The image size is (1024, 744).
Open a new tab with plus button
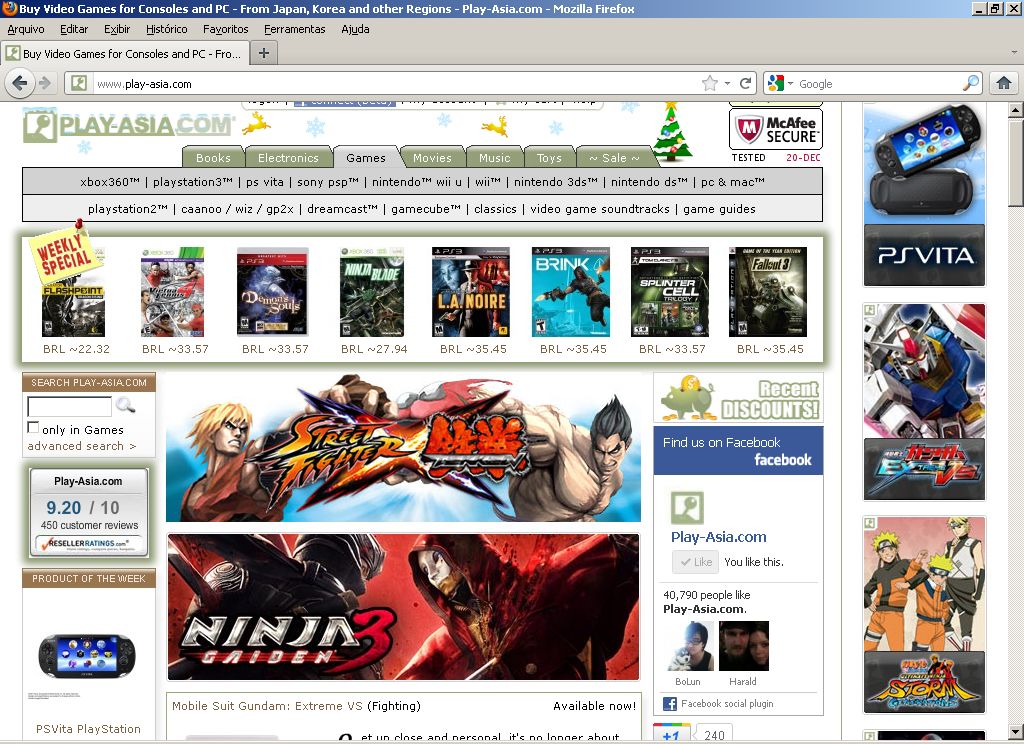[263, 53]
